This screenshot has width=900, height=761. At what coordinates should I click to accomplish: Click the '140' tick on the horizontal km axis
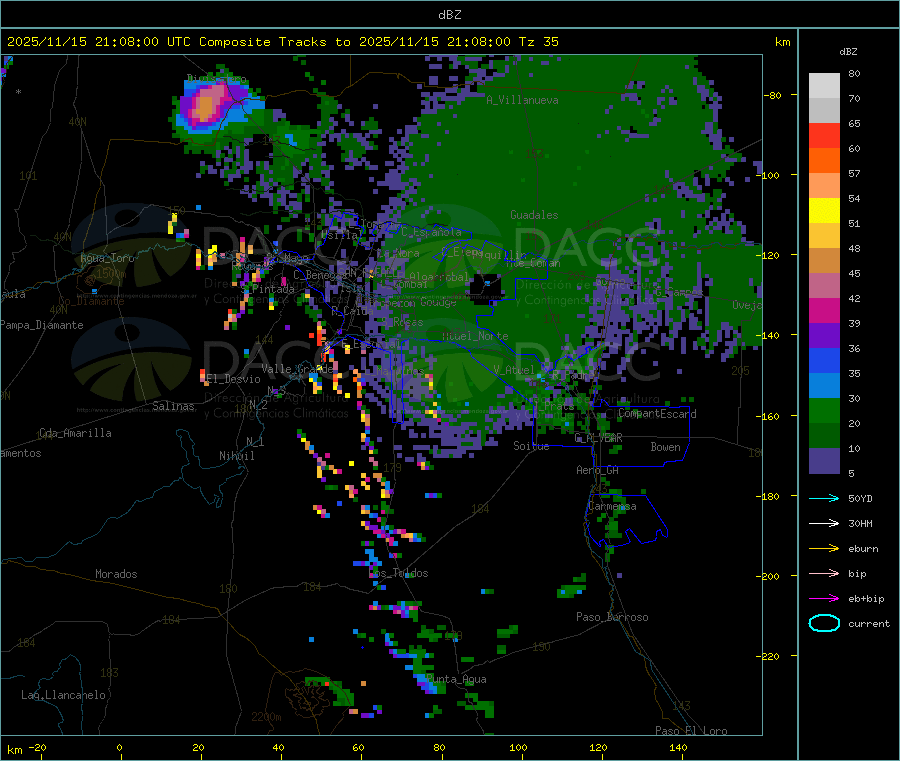tap(678, 747)
